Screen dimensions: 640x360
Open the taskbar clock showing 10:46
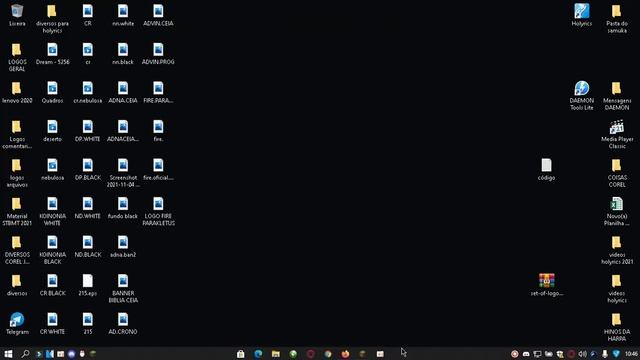pyautogui.click(x=631, y=354)
